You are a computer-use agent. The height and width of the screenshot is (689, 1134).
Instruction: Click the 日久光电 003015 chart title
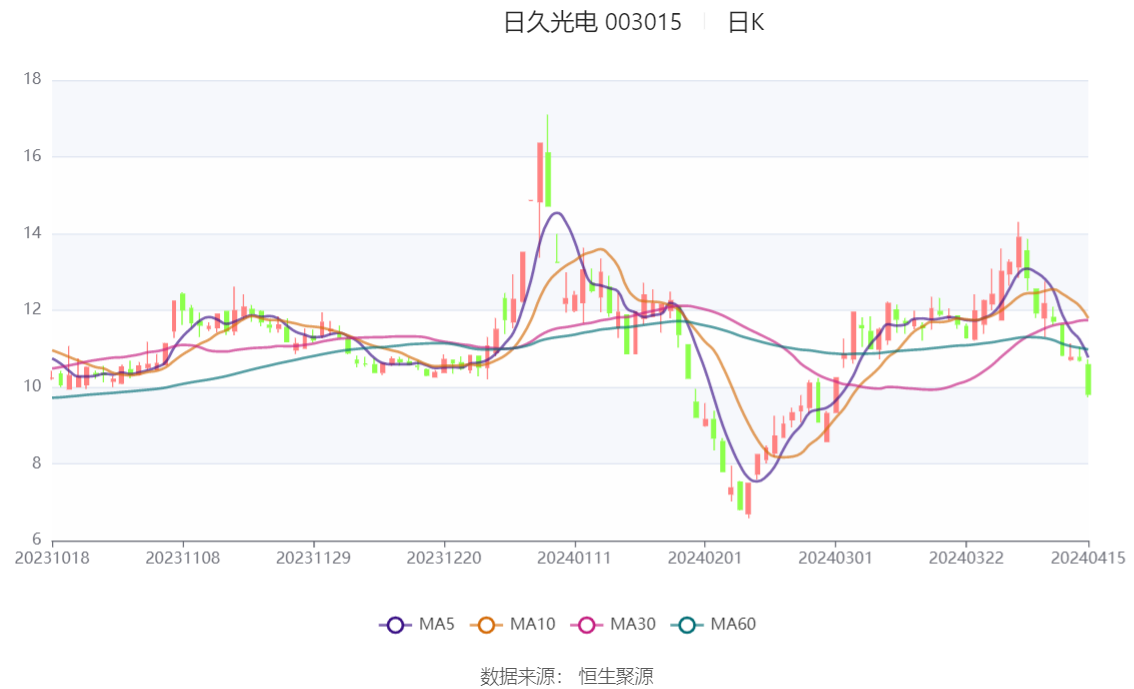592,23
